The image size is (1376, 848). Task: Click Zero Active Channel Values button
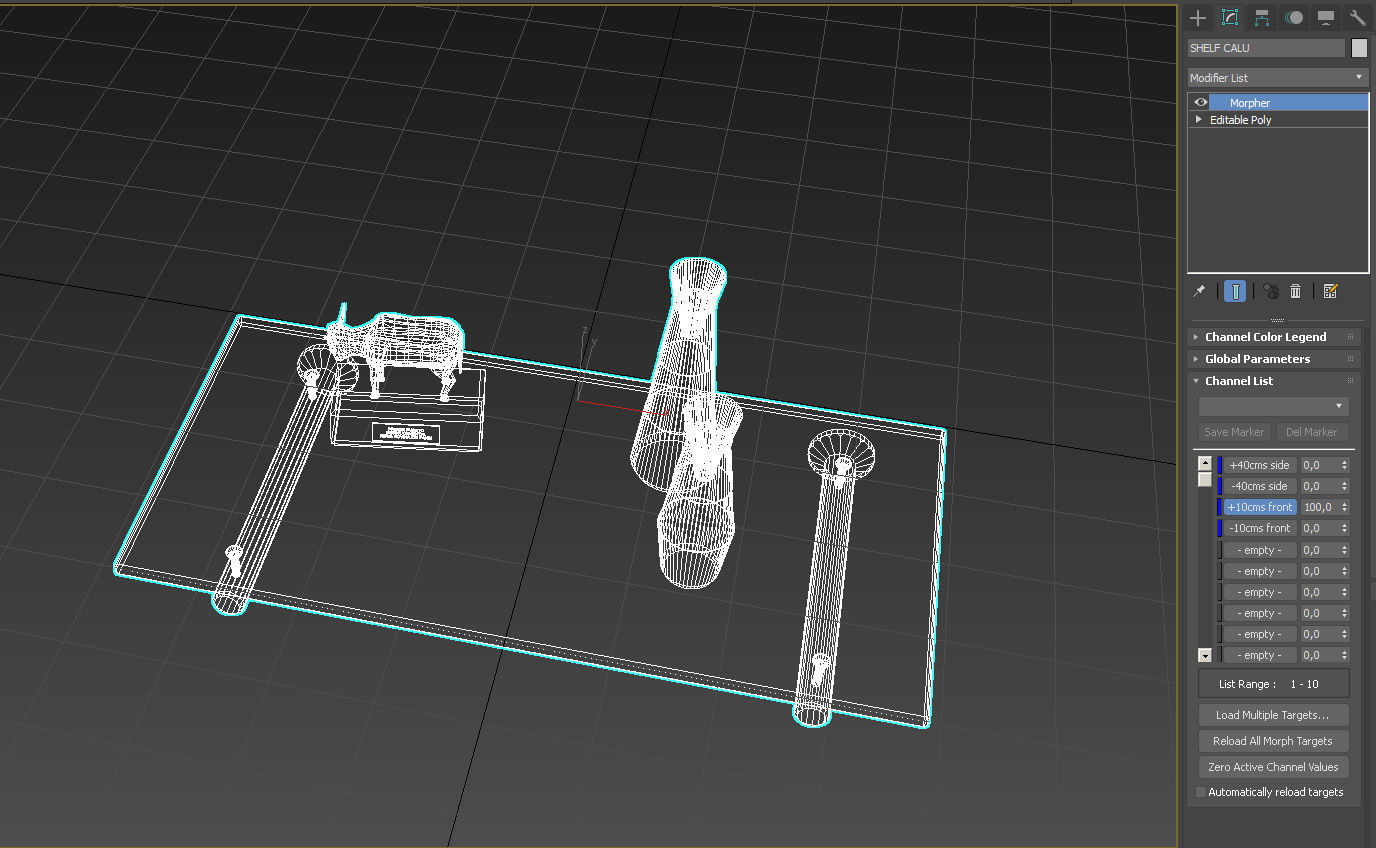(1273, 767)
